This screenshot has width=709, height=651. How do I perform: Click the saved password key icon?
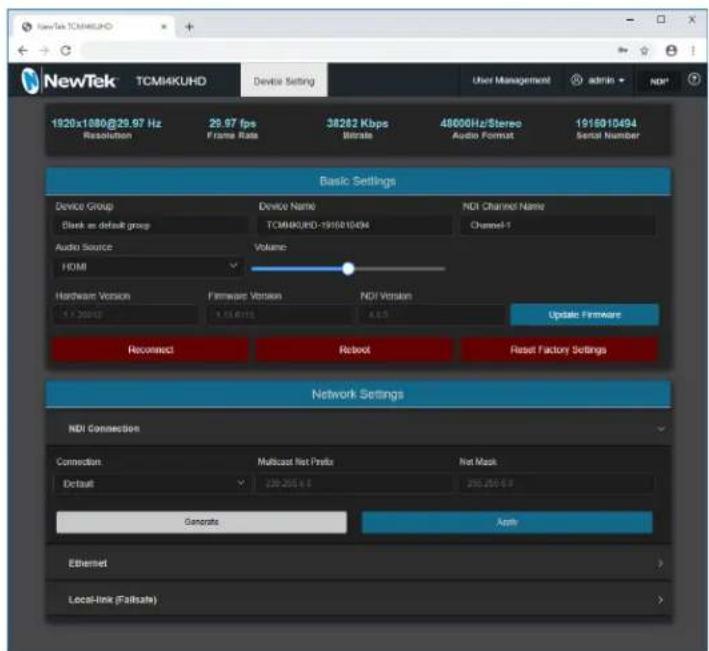(623, 50)
